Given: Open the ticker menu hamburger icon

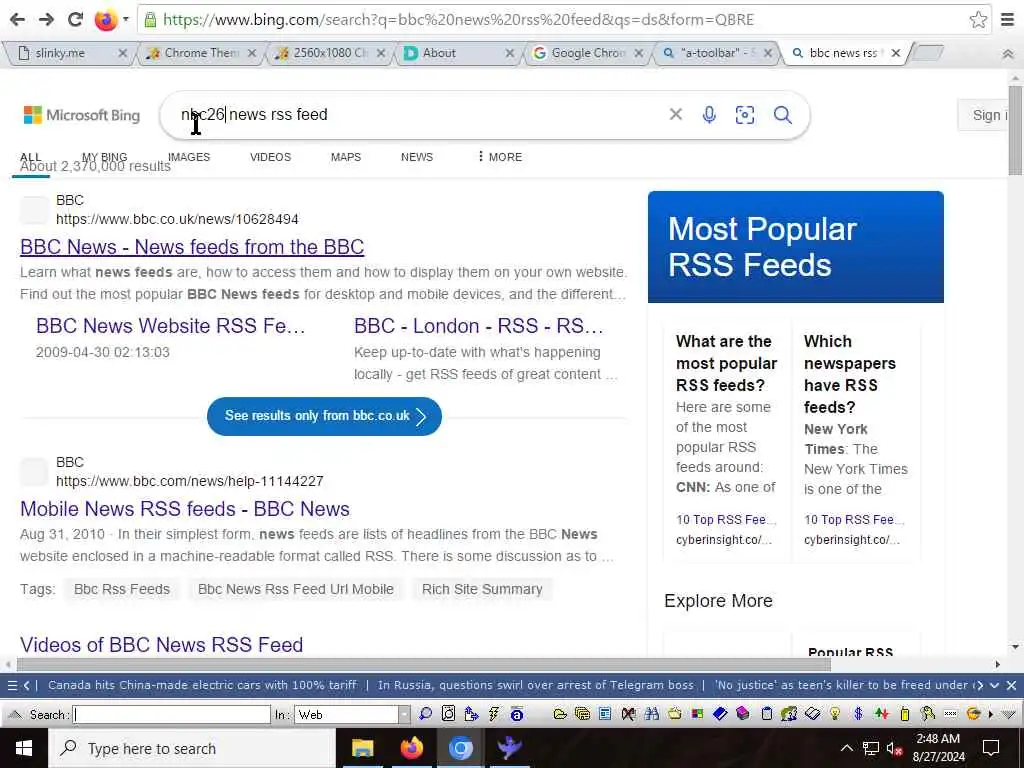Looking at the screenshot, I should pyautogui.click(x=12, y=685).
